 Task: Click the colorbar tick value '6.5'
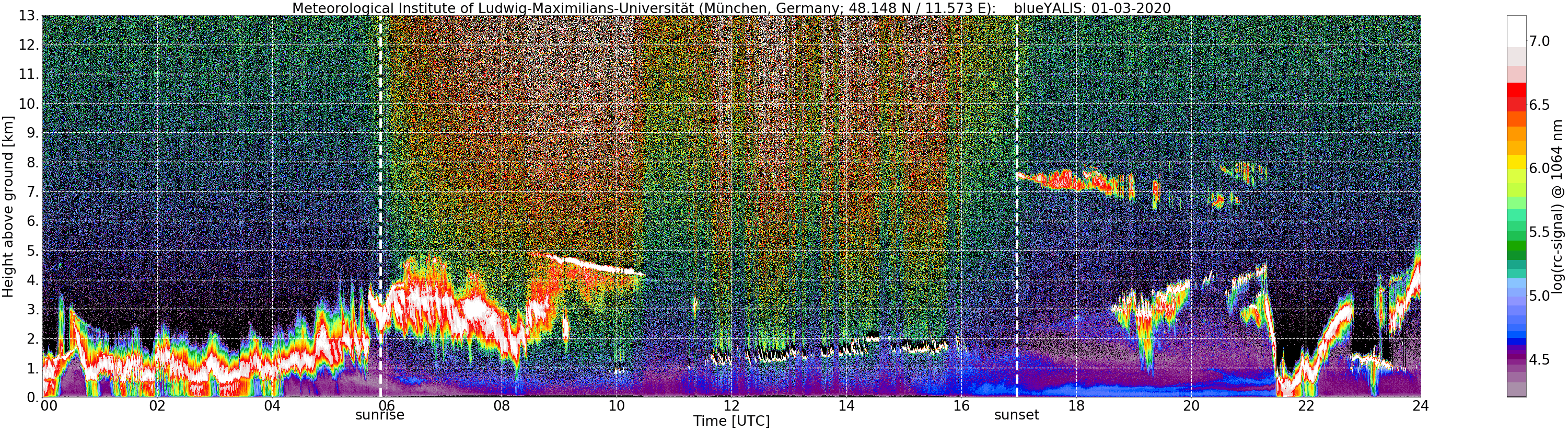coord(1539,105)
